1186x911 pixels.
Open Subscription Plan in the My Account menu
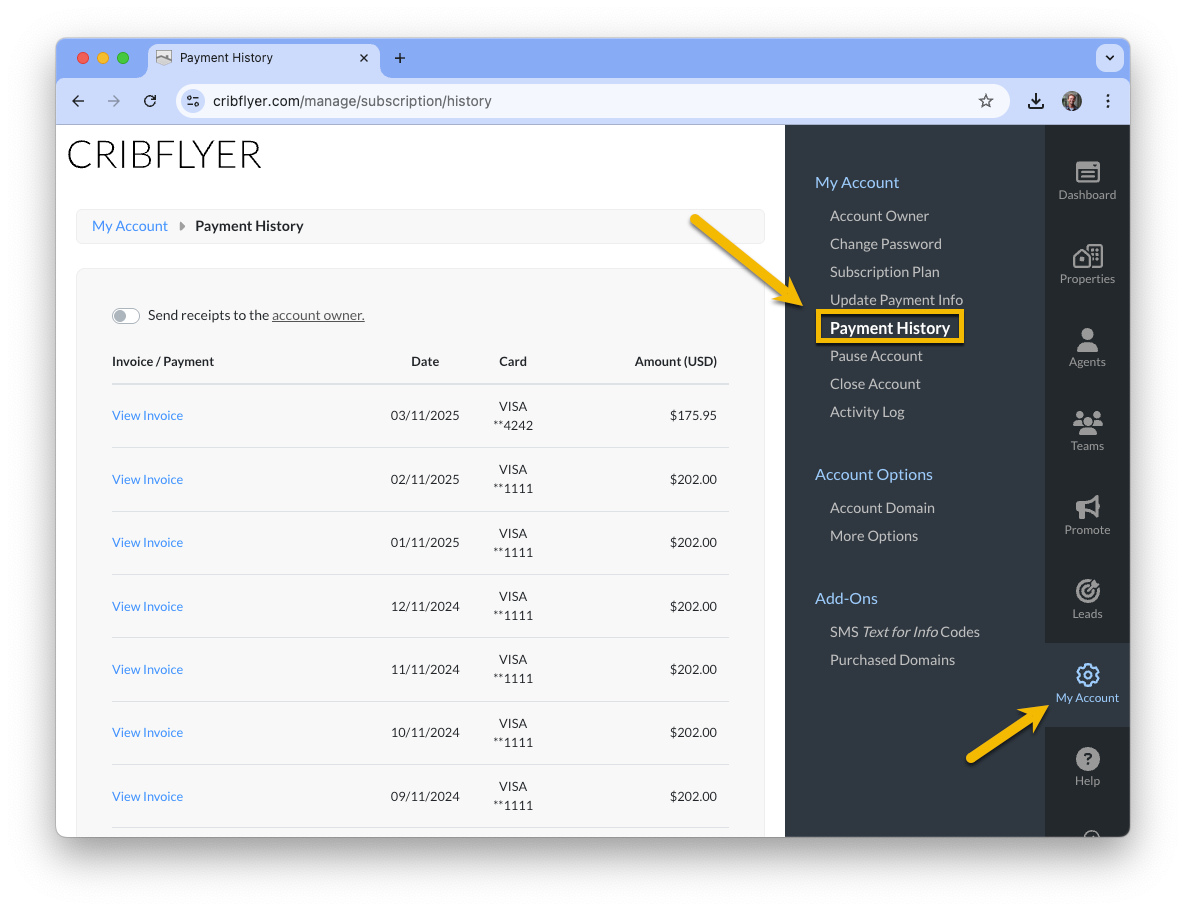[x=884, y=272]
